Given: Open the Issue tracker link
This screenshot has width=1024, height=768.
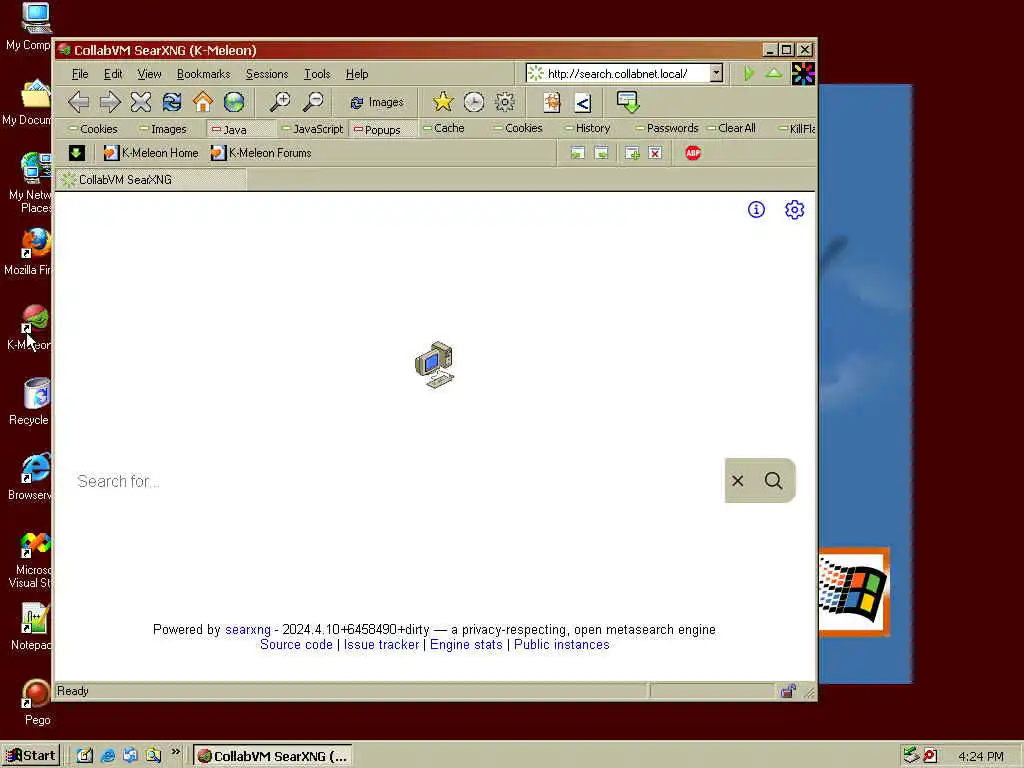Looking at the screenshot, I should (x=381, y=645).
